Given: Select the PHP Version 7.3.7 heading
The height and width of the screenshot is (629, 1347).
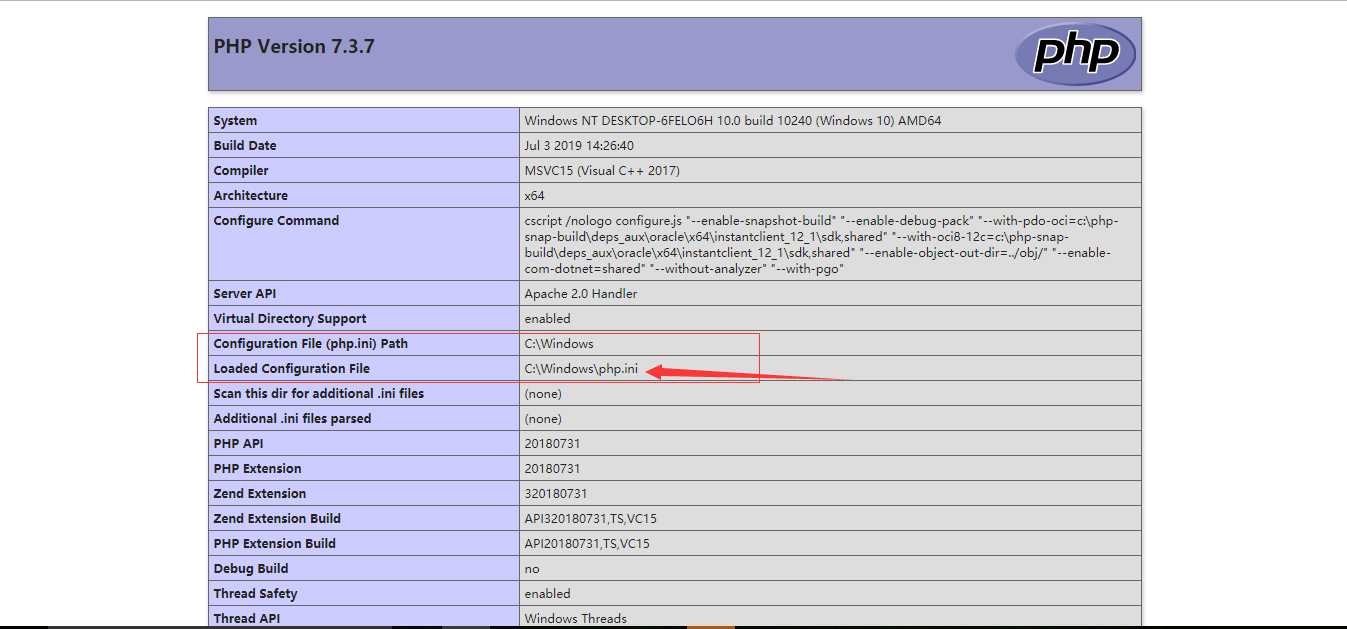Looking at the screenshot, I should [294, 47].
